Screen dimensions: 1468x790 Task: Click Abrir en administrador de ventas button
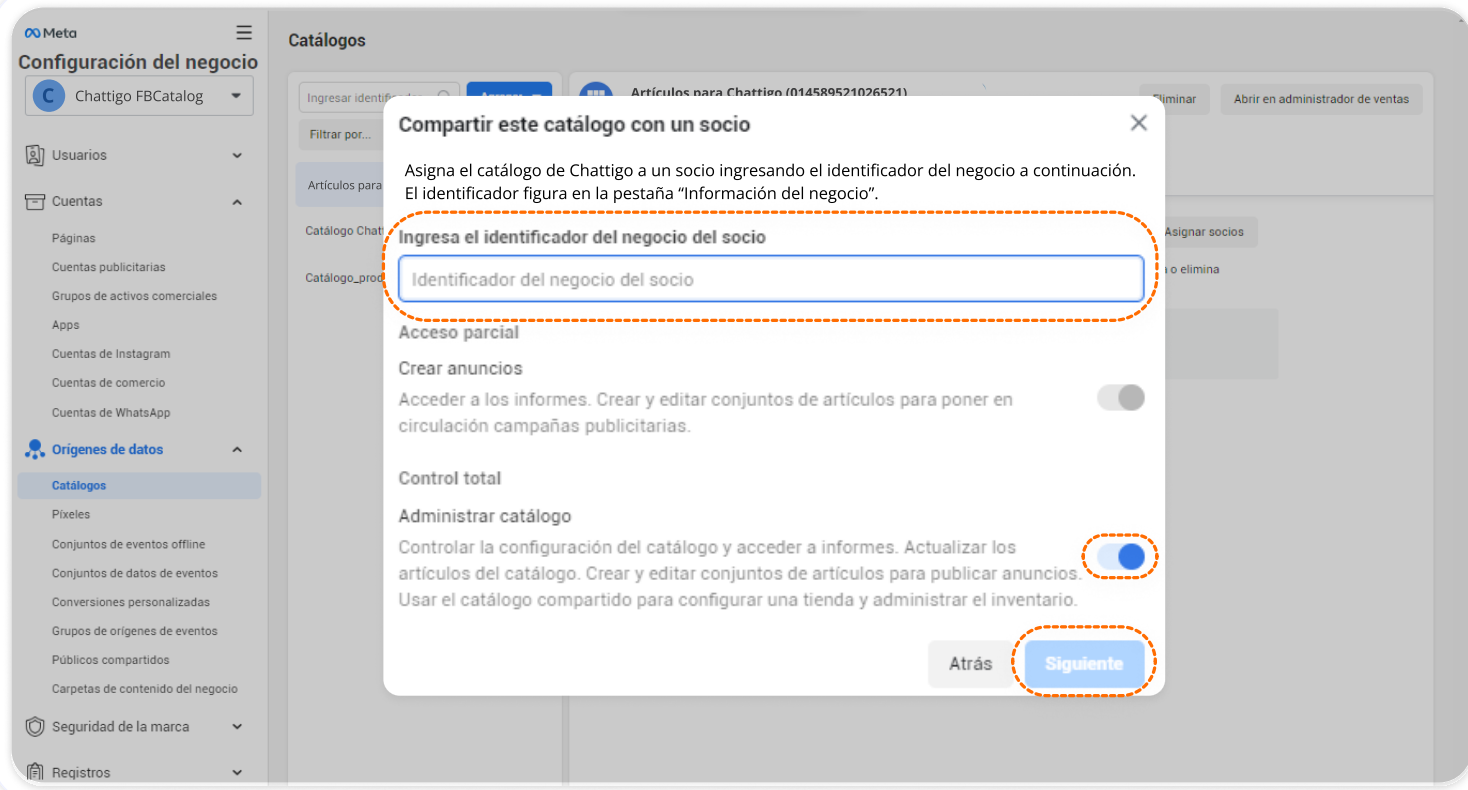pos(1320,99)
